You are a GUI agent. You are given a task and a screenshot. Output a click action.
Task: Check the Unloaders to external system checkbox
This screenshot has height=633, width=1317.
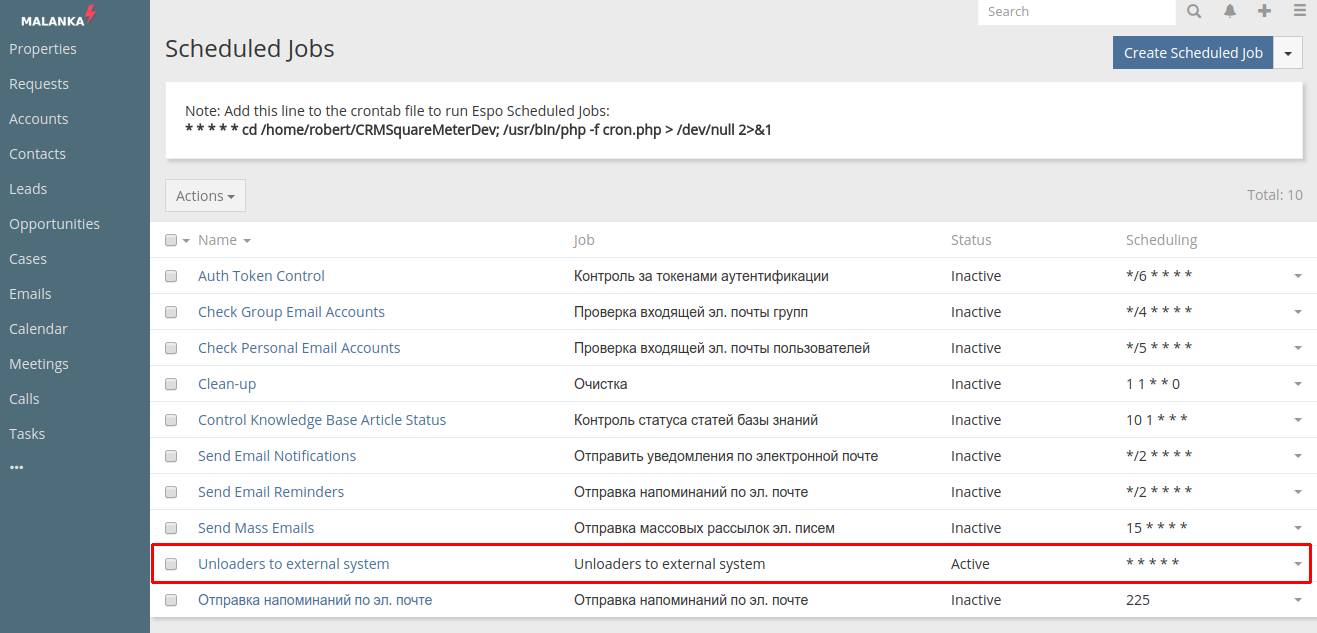pyautogui.click(x=171, y=564)
